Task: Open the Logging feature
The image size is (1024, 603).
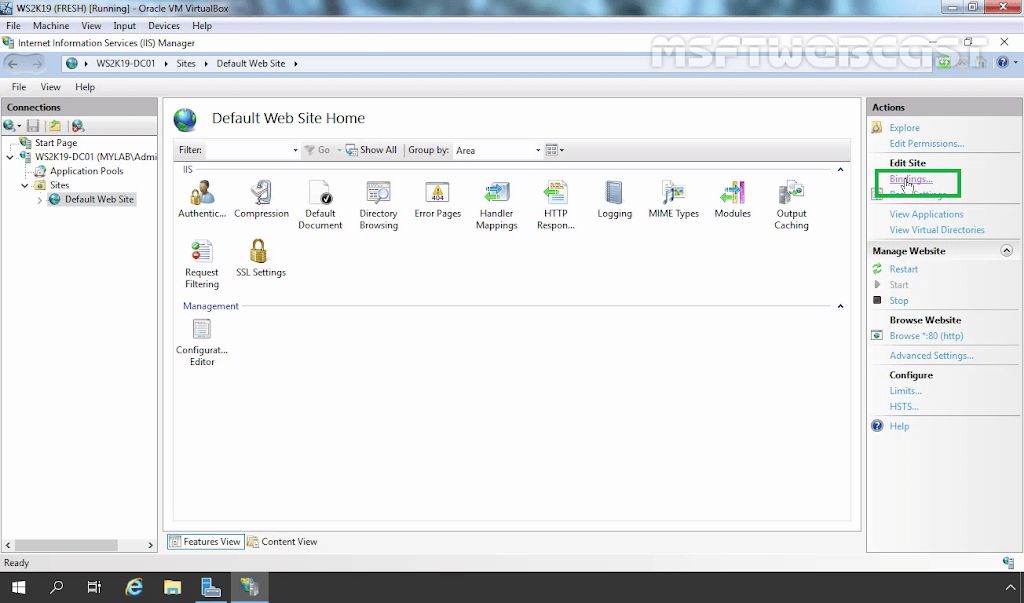Action: click(615, 199)
